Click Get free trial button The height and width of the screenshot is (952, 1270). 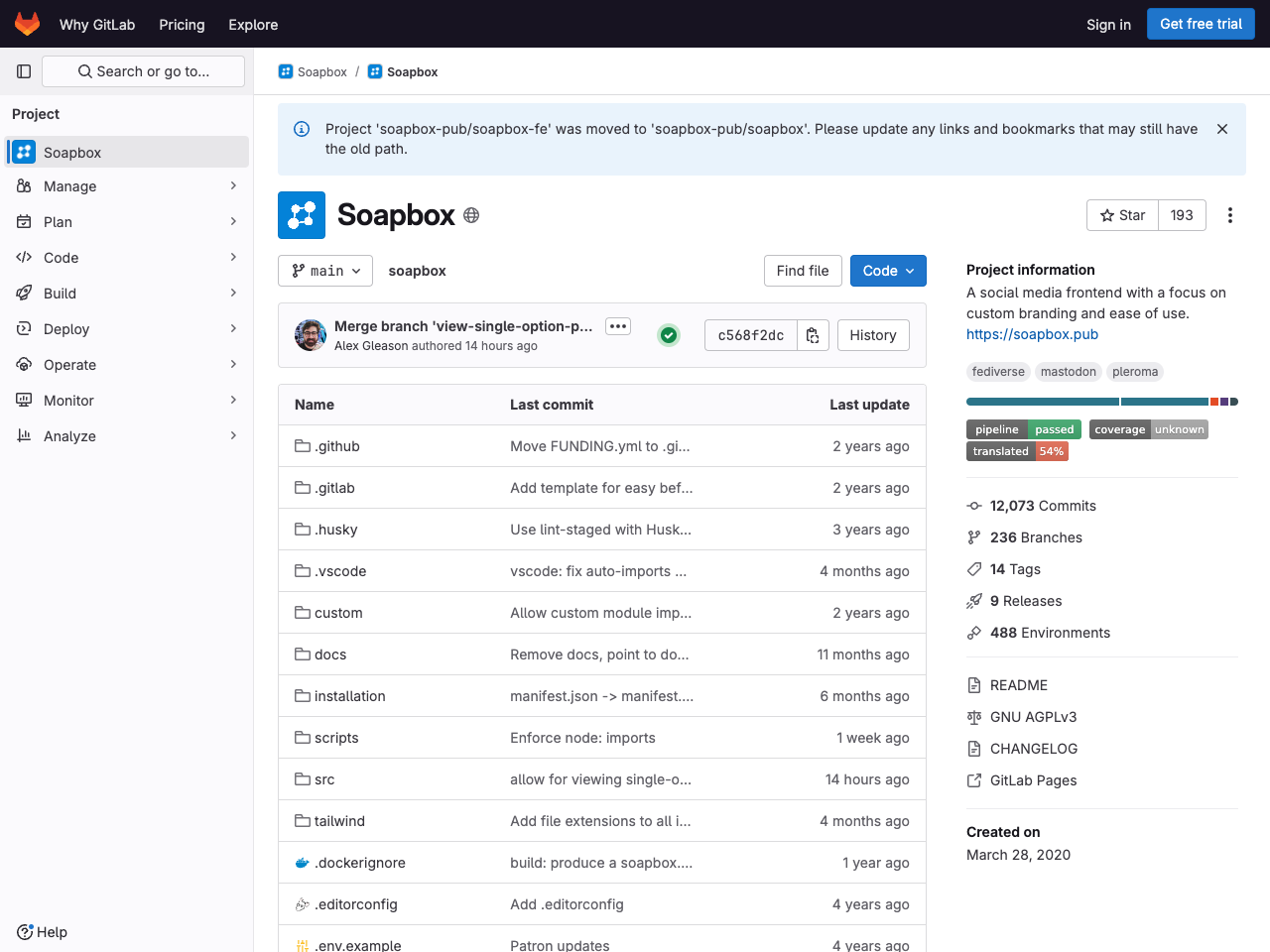(x=1201, y=24)
